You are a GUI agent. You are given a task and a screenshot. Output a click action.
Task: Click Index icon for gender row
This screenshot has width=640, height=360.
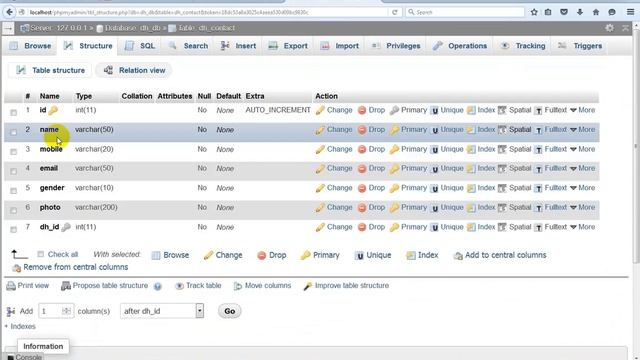coord(471,188)
